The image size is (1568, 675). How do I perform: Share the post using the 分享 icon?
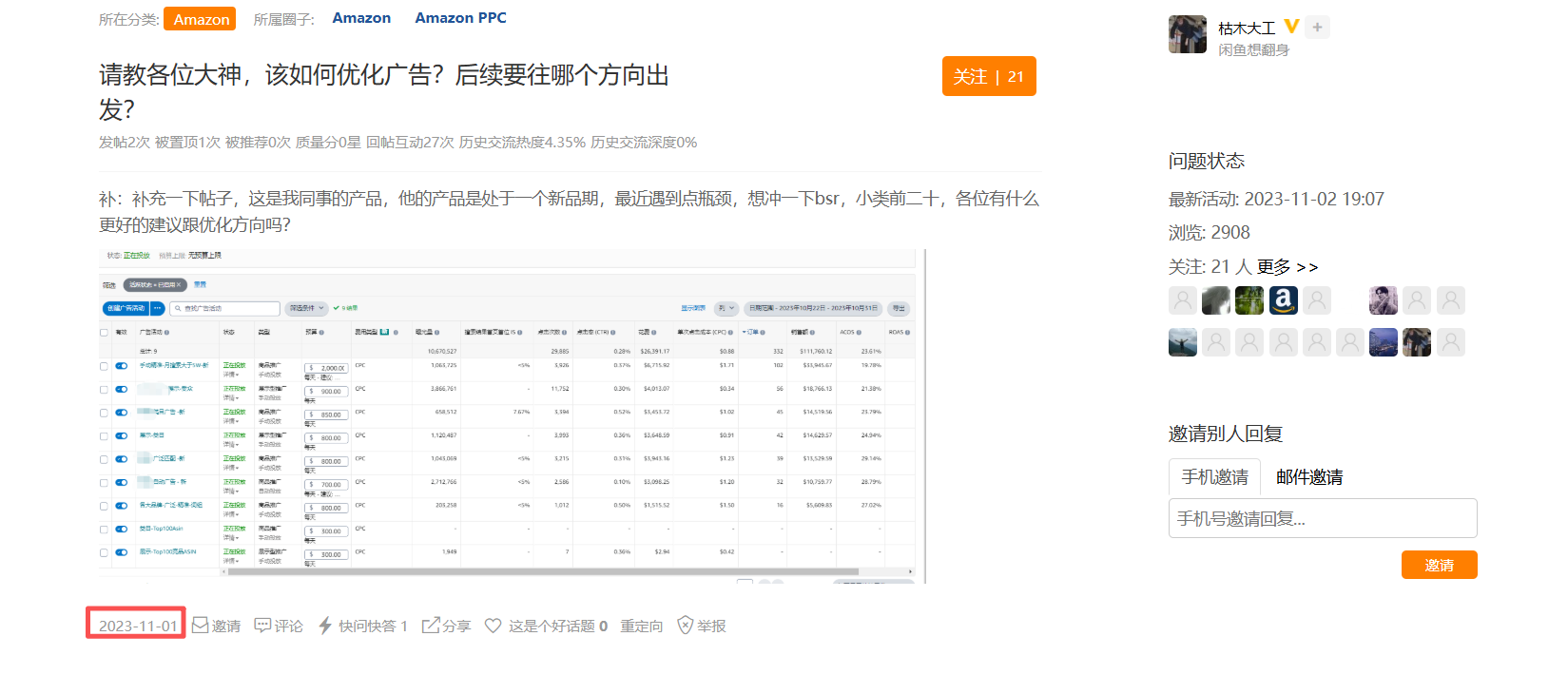tap(431, 625)
